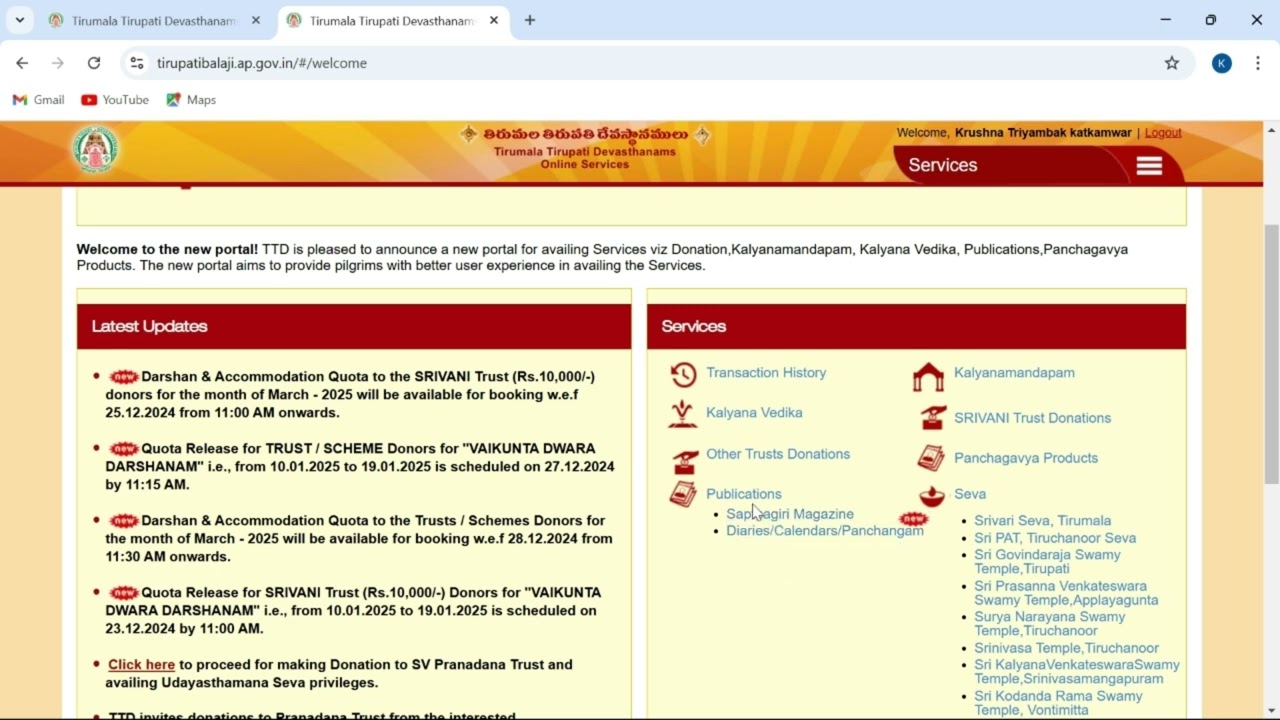Click the Transaction History clock icon

coord(683,374)
